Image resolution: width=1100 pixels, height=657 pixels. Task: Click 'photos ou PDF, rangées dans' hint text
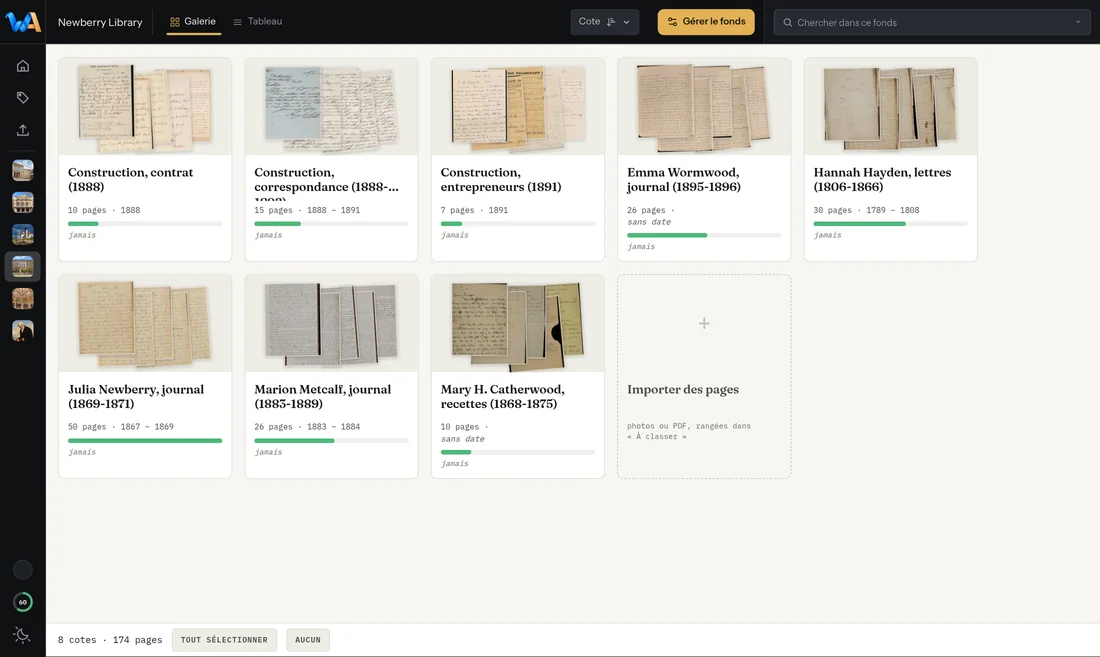(x=689, y=426)
